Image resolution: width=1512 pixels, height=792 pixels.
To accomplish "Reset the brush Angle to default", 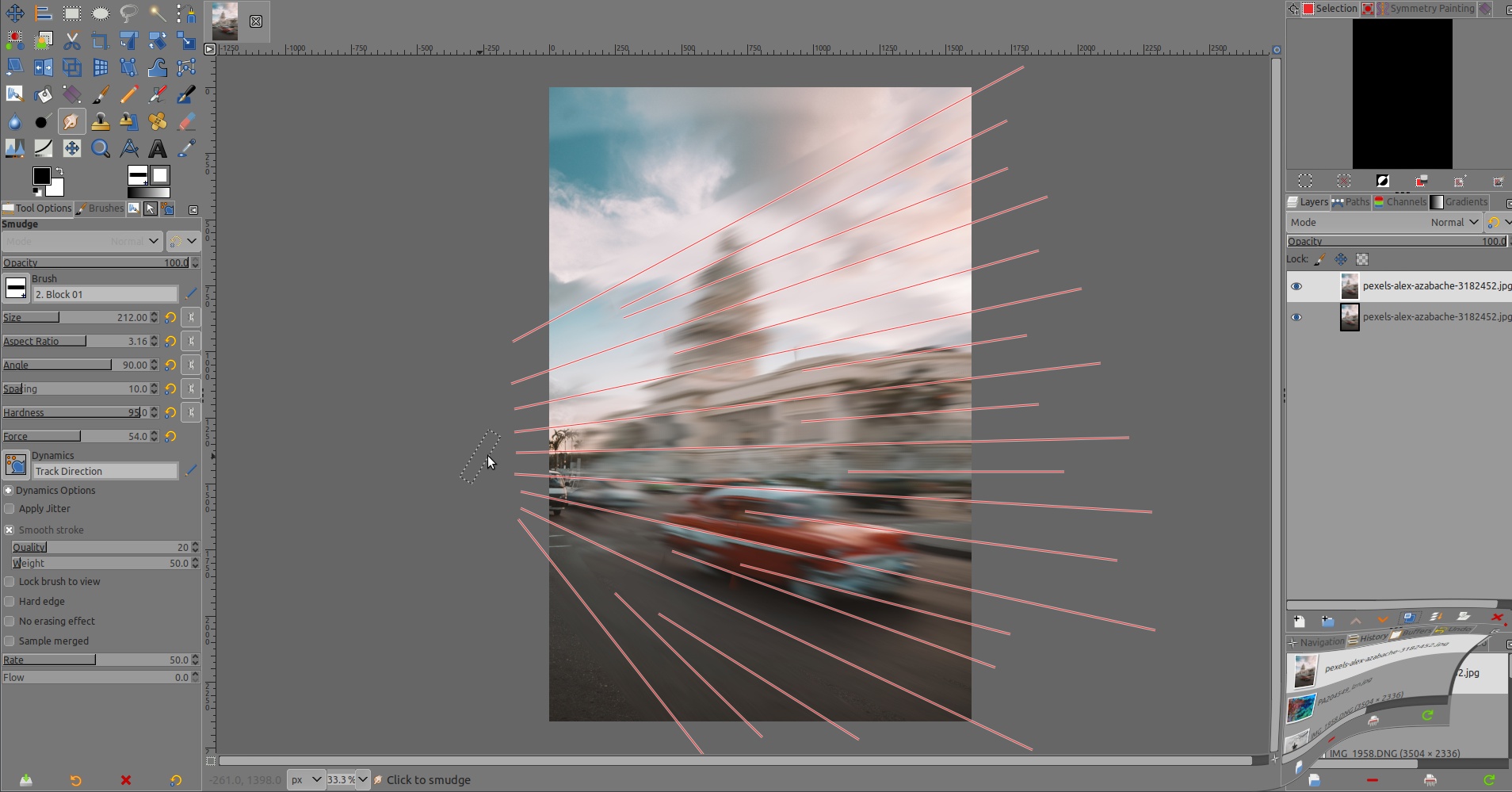I will (170, 365).
